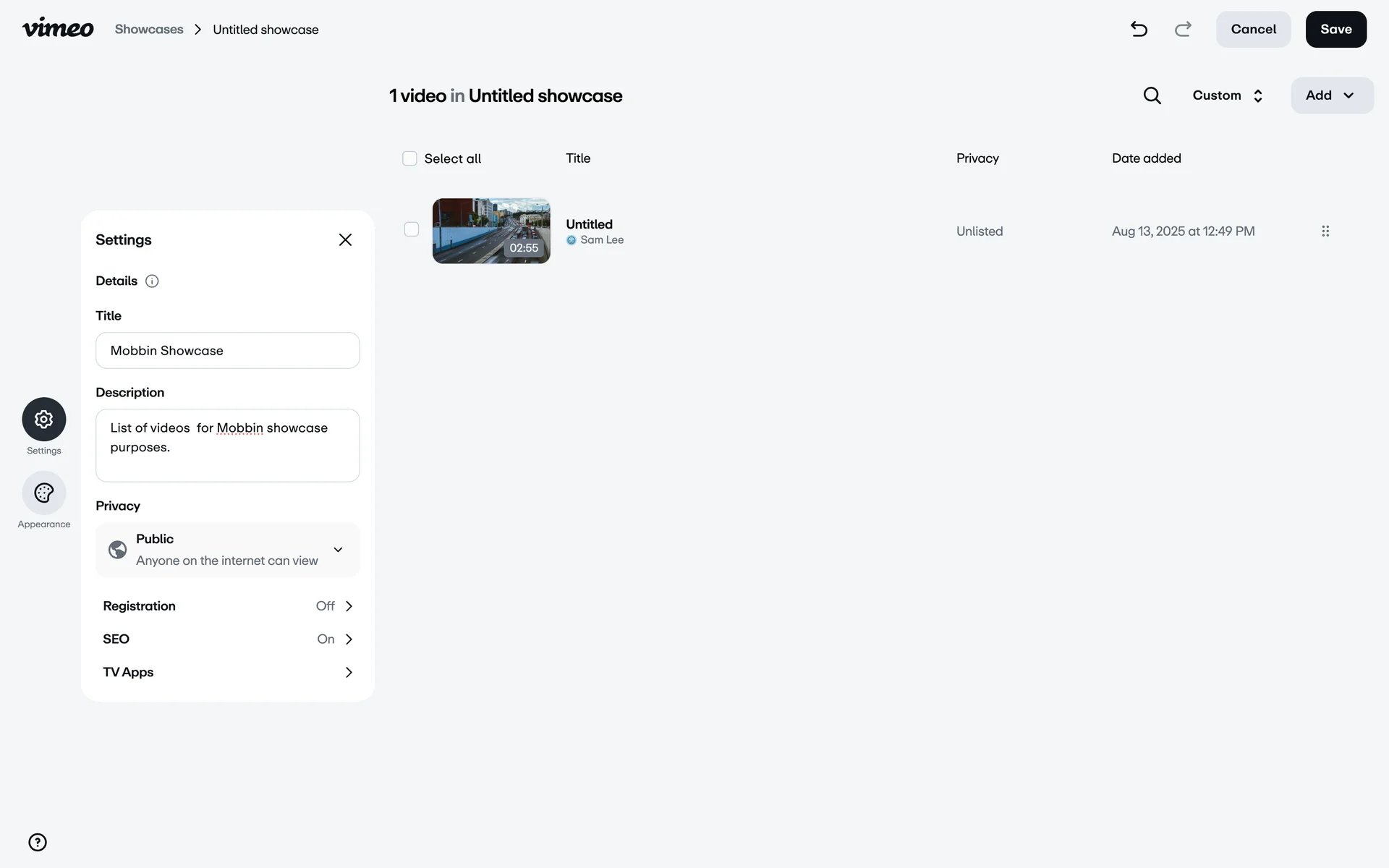Click the drag handle on Untitled video
Screen dimensions: 1389x868
1325,231
